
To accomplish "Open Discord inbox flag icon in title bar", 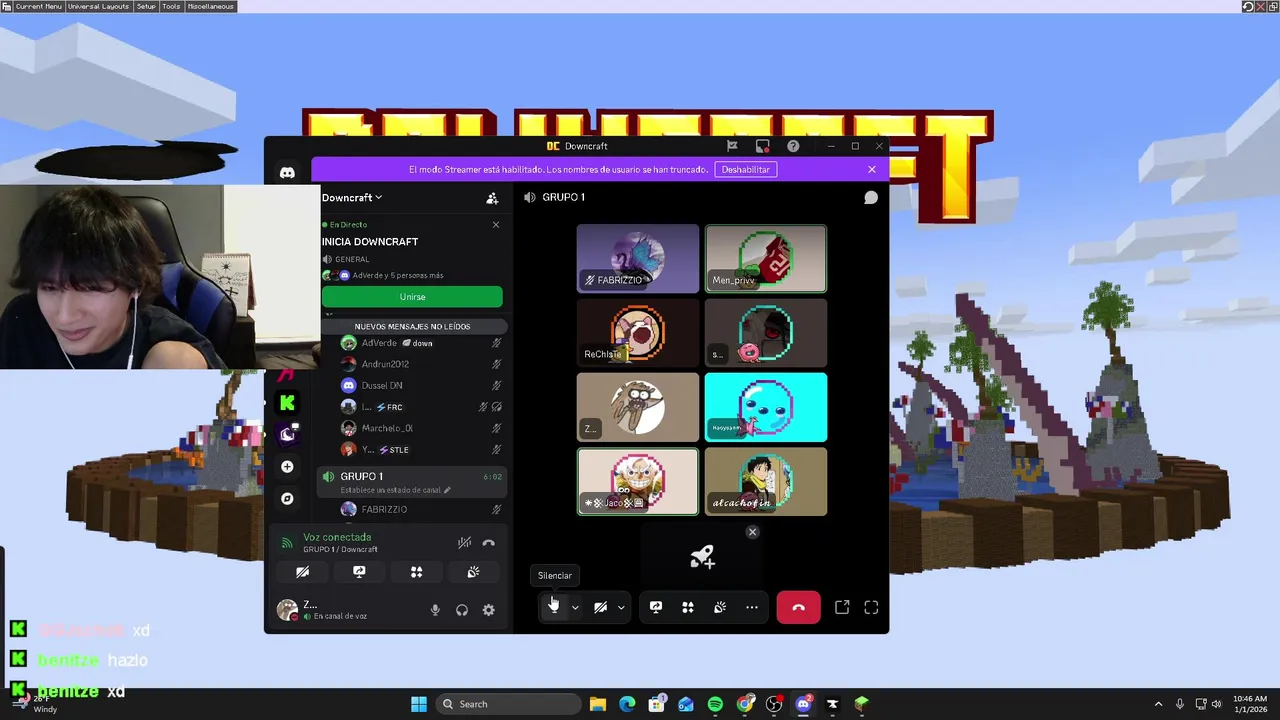I will coord(732,146).
